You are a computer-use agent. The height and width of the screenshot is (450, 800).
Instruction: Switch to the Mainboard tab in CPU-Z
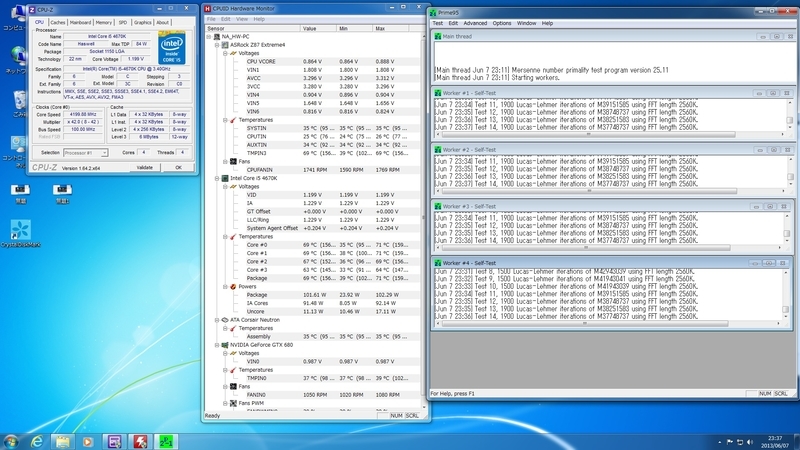[x=80, y=22]
